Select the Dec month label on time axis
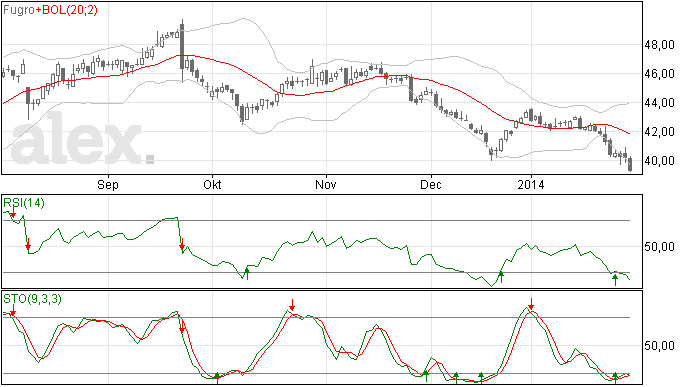Viewport: 690px width, 387px height. 430,184
